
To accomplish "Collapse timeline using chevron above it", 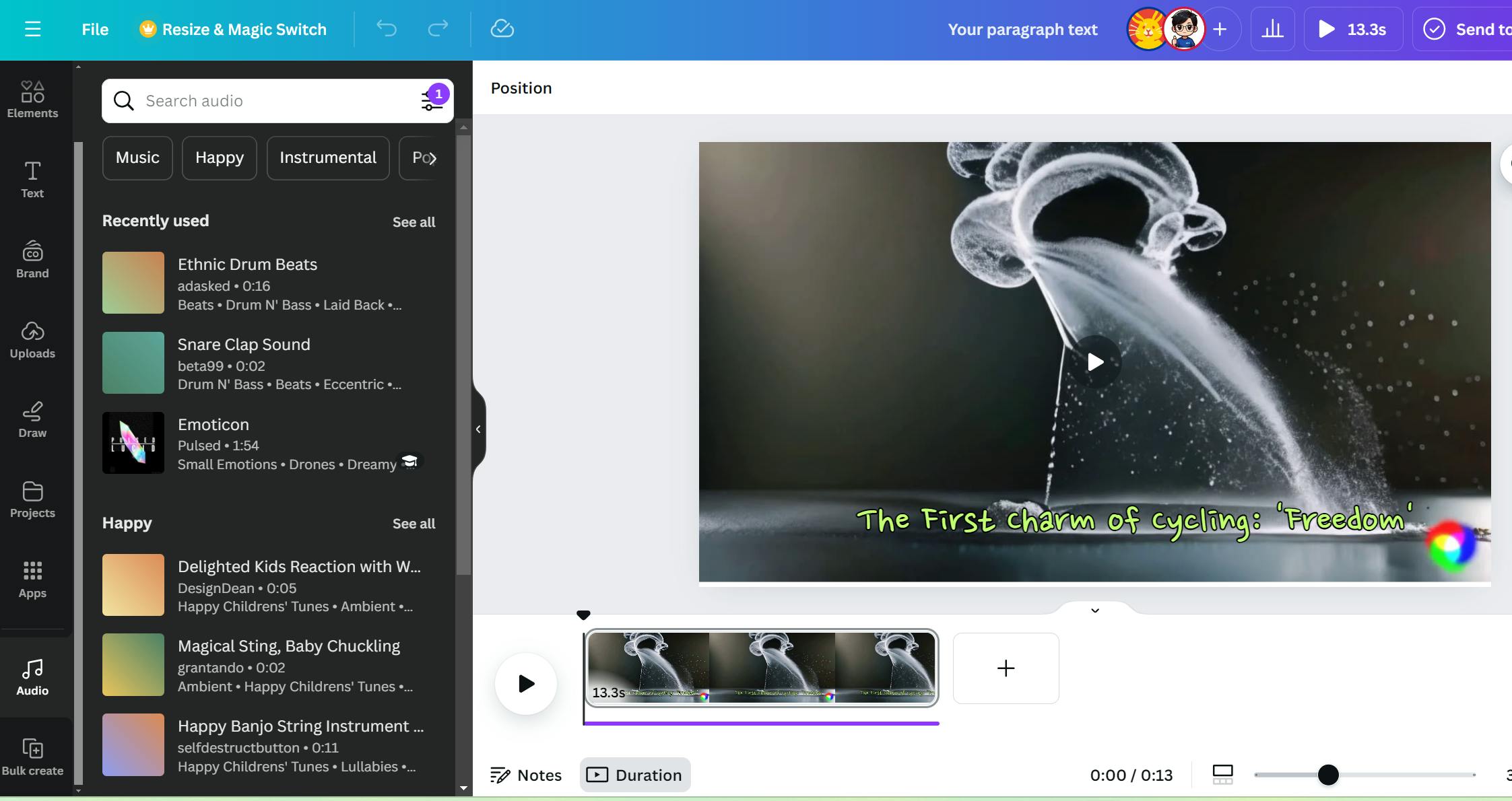I will coord(1095,611).
